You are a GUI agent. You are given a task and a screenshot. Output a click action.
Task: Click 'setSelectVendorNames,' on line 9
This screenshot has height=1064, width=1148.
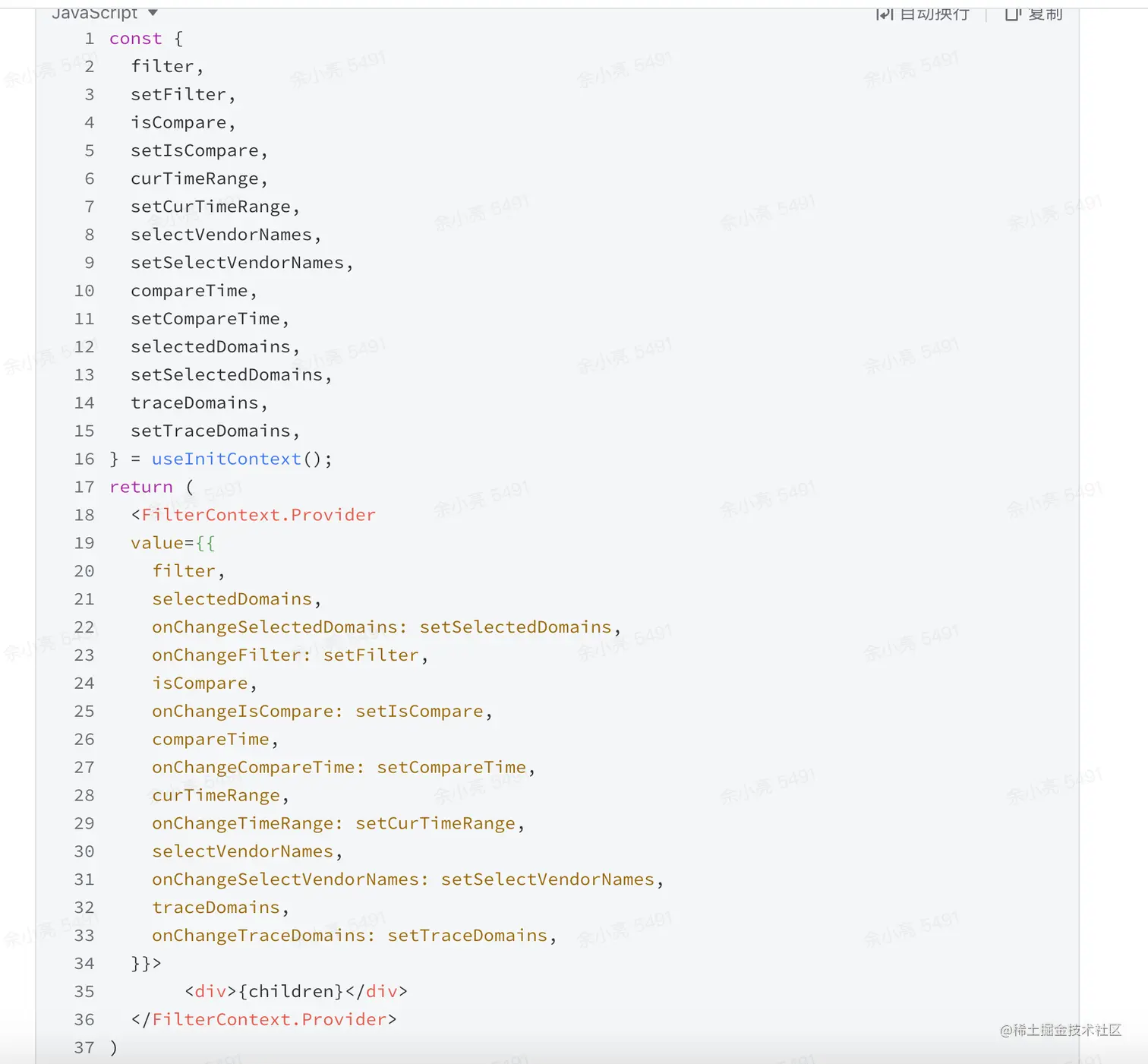tap(241, 263)
